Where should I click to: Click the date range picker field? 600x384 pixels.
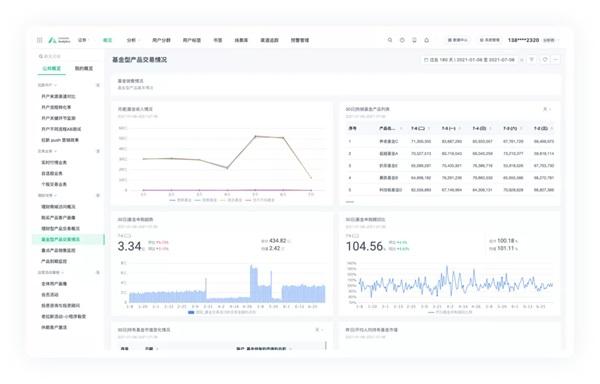point(469,60)
